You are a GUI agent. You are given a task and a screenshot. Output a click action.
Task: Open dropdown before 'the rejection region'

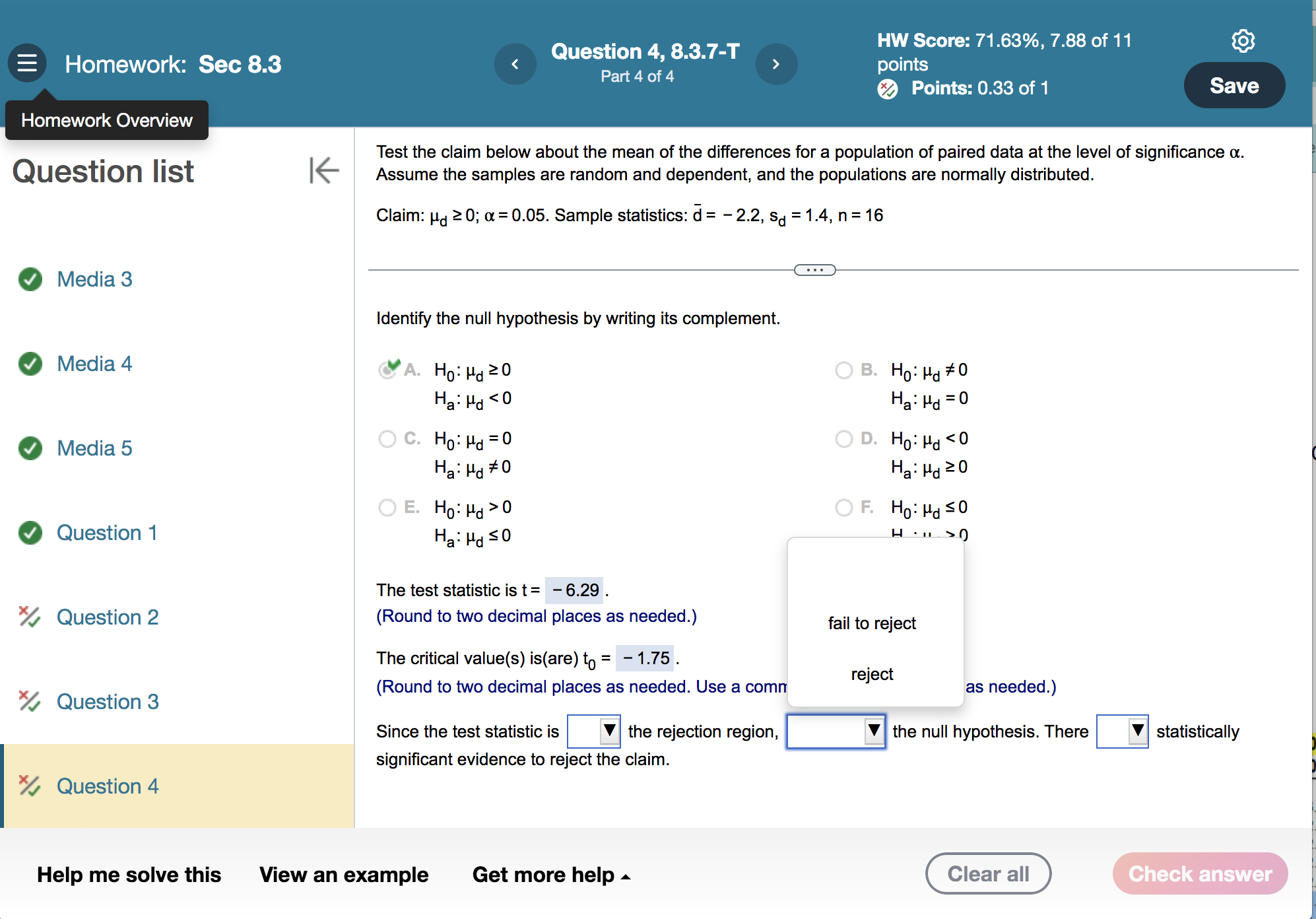593,731
